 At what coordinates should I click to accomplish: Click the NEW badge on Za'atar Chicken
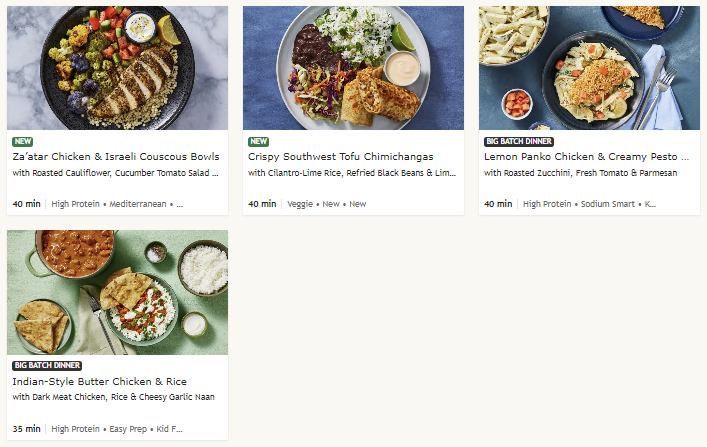point(22,142)
